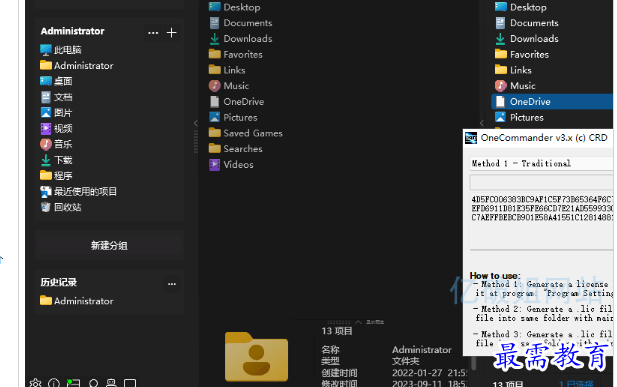617x387 pixels.
Task: Open the Administrator group ellipsis menu
Action: point(153,33)
